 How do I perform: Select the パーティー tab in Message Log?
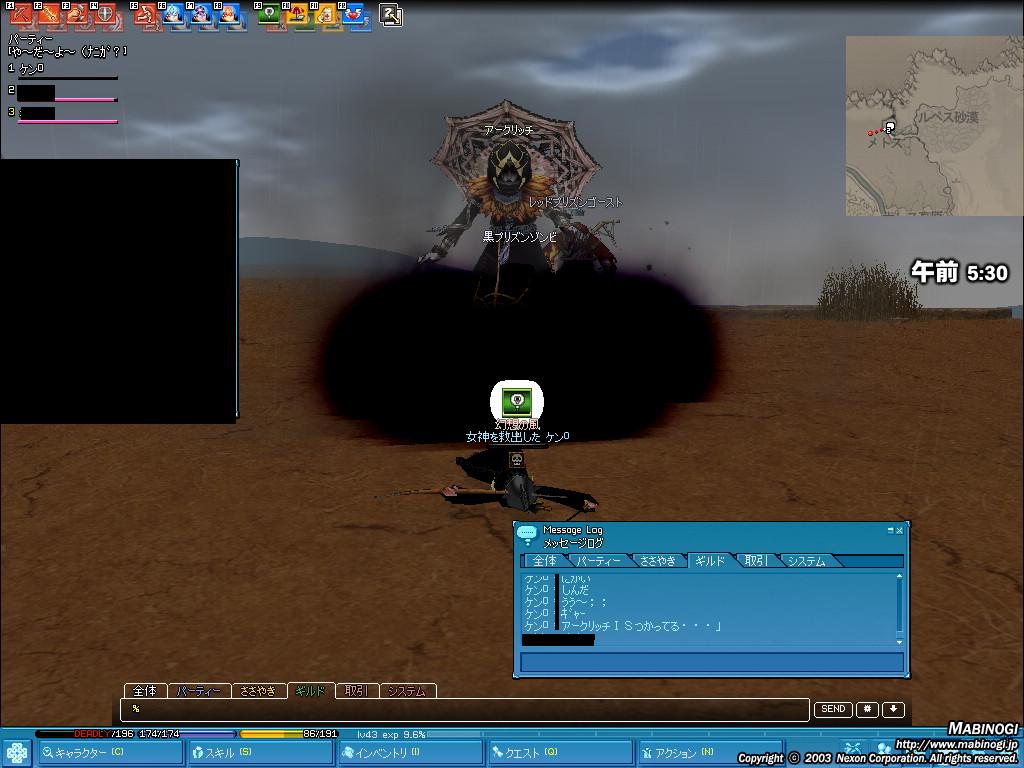[x=599, y=560]
